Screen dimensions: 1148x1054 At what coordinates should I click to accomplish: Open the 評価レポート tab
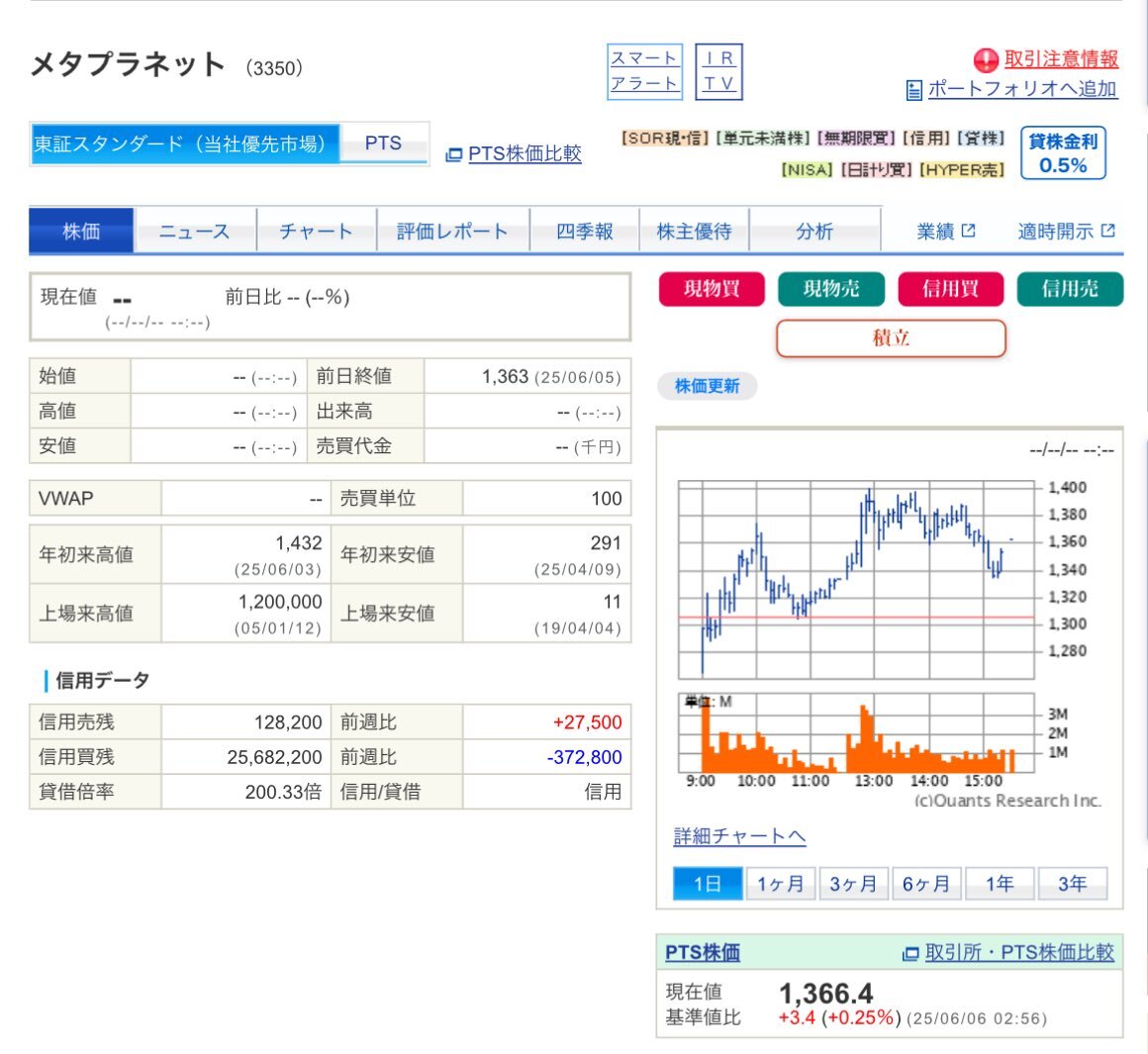[452, 232]
